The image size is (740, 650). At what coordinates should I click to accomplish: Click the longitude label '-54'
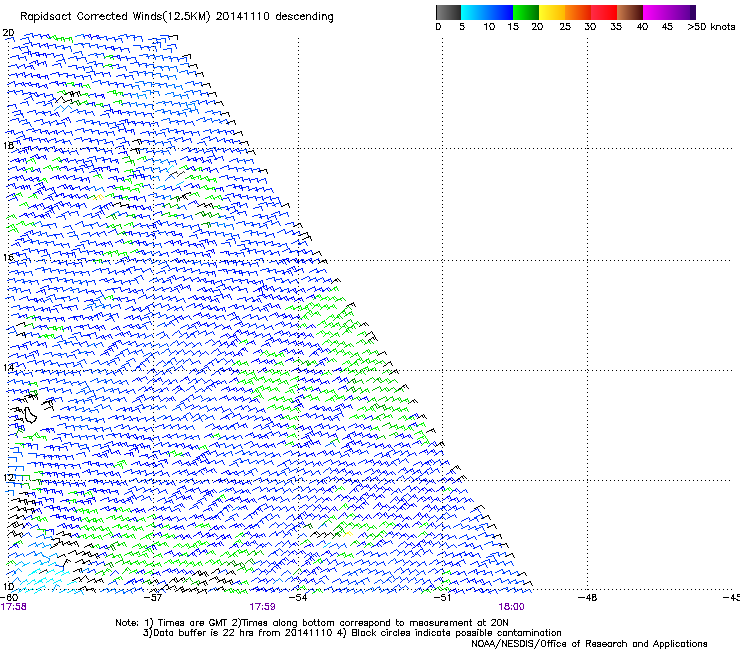pos(298,598)
